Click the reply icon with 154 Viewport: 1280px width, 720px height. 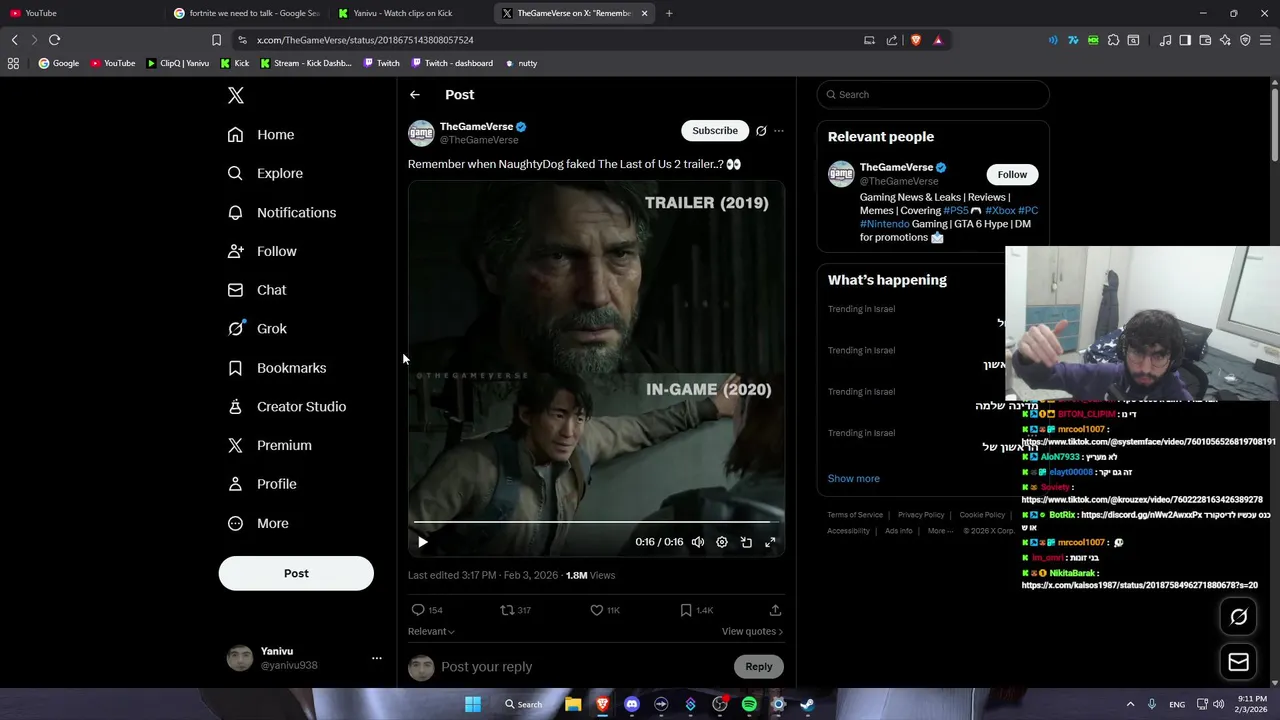tap(427, 610)
